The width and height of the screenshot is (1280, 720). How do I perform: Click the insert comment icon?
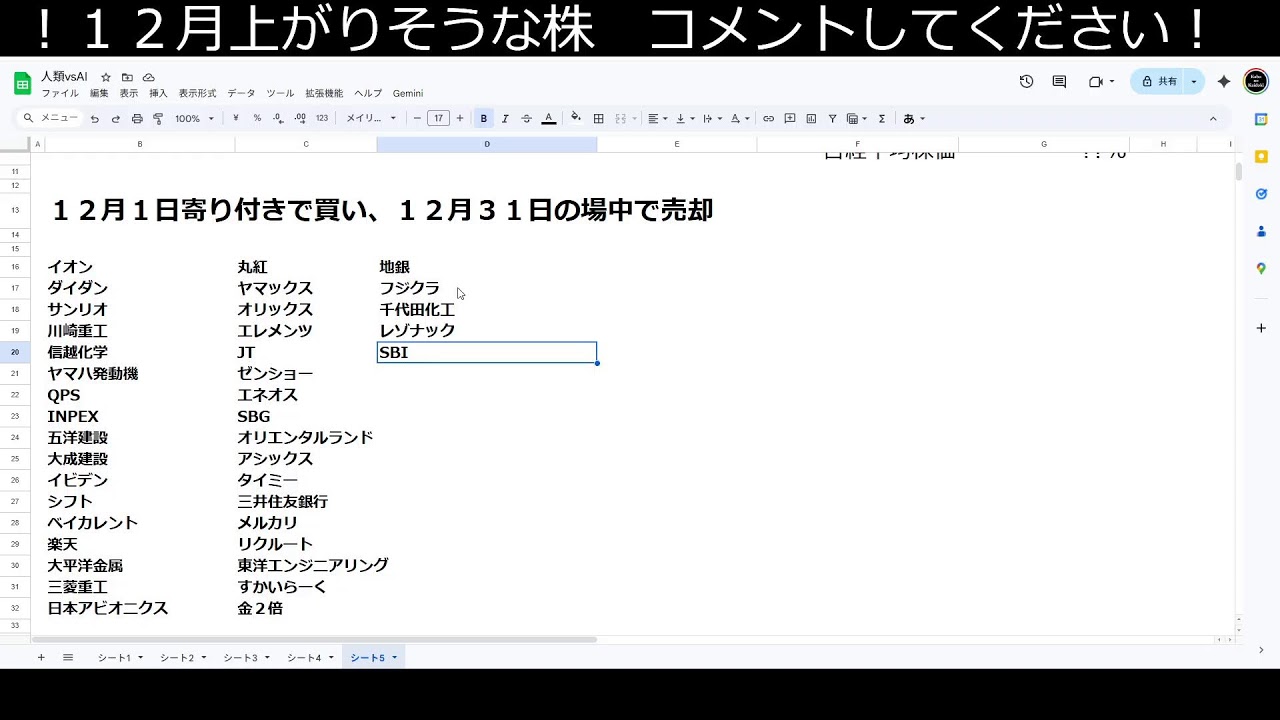click(791, 118)
